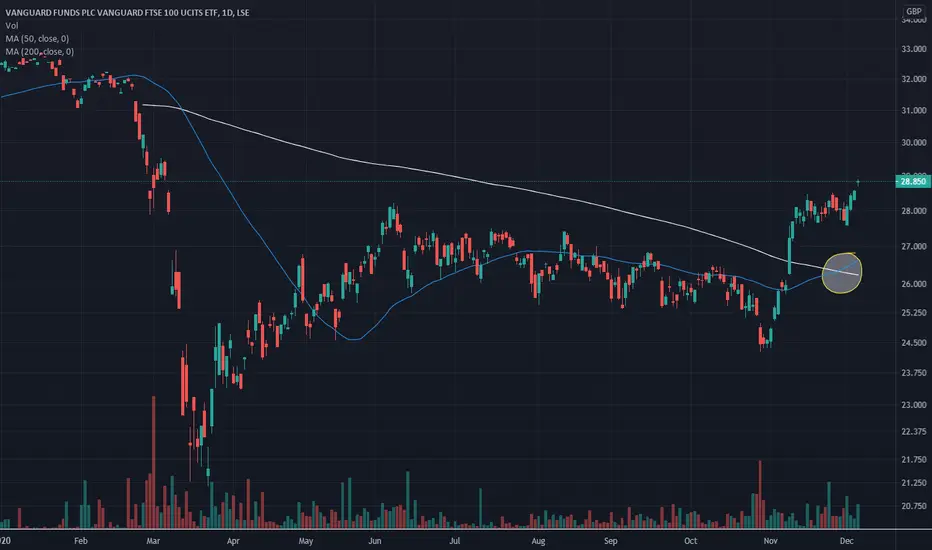Click the 33.000 price axis label
Screen dimensions: 932x550
click(914, 49)
